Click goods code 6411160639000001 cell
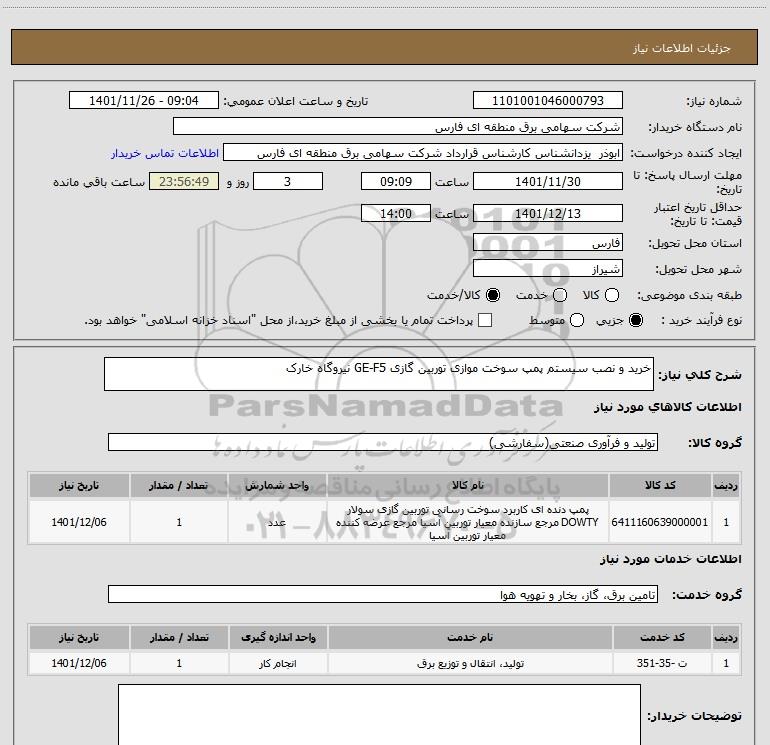The image size is (770, 745). [x=660, y=522]
